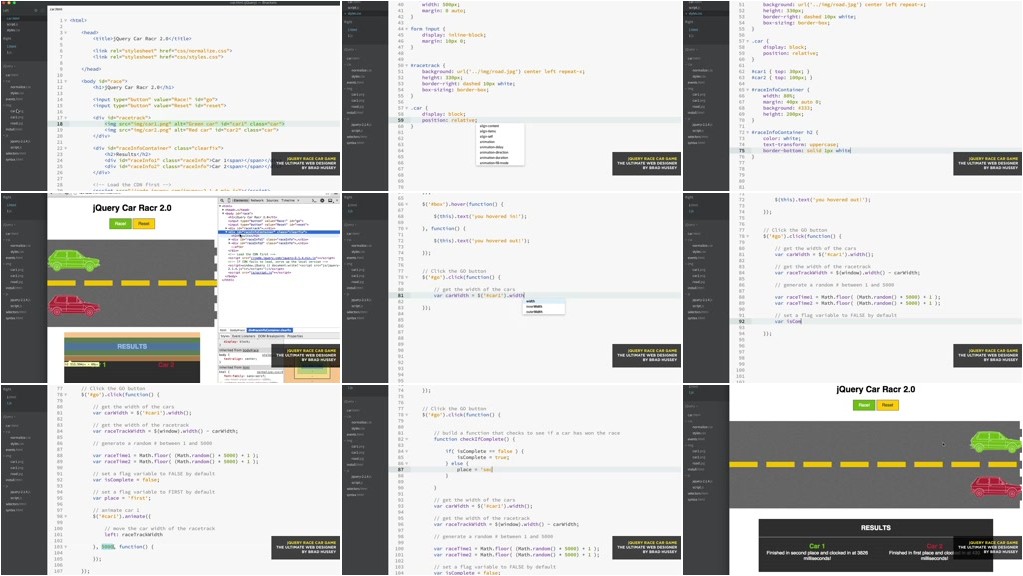The height and width of the screenshot is (576, 1023).
Task: Click the green Race! button in the DevTools frame
Action: (x=120, y=224)
